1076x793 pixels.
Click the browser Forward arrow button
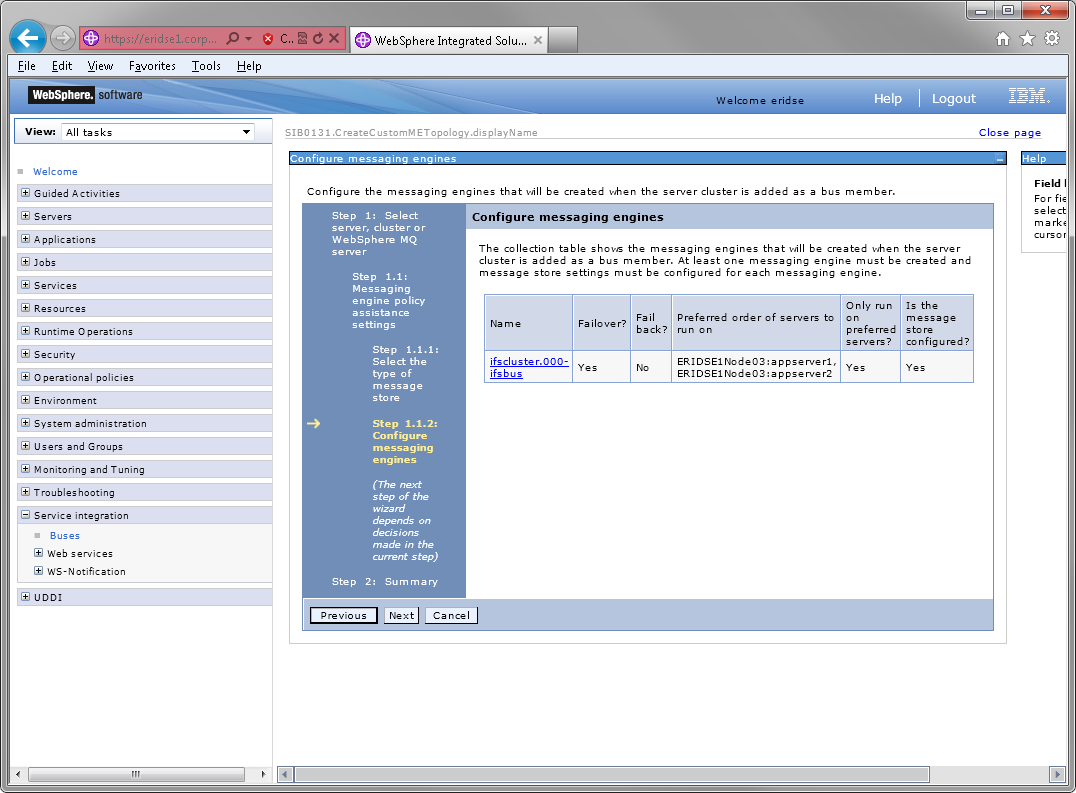pyautogui.click(x=63, y=38)
